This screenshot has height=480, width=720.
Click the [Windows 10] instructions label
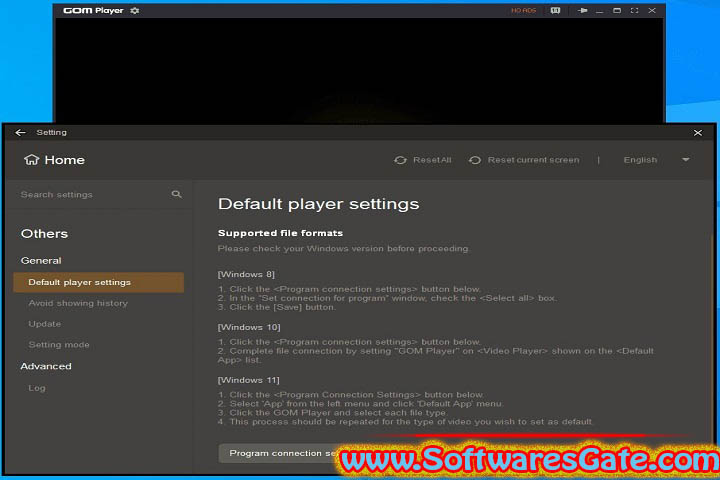pyautogui.click(x=249, y=327)
